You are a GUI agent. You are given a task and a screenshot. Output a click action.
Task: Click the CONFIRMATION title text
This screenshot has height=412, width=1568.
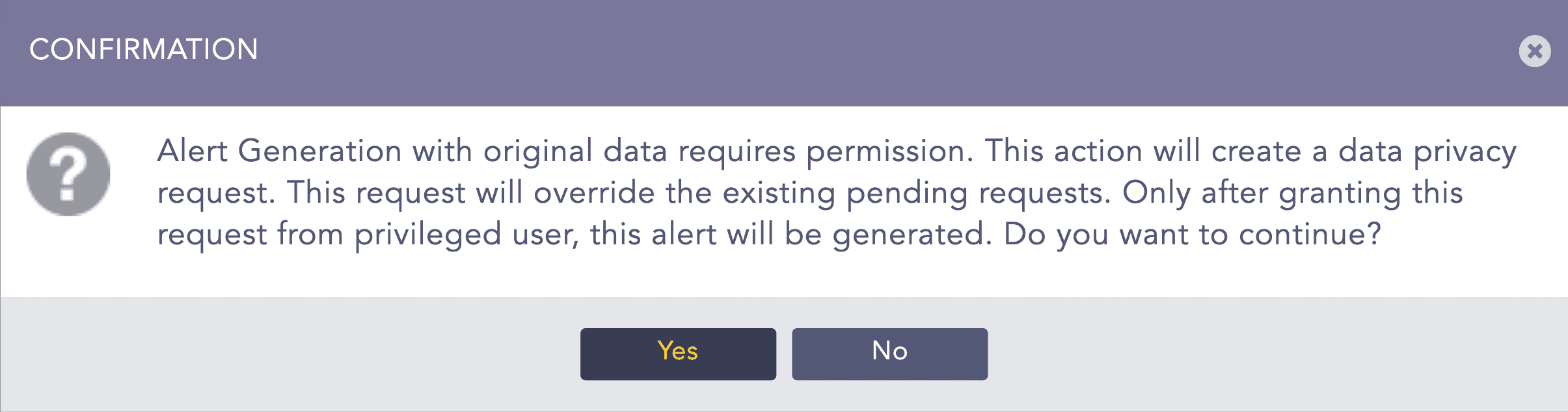click(x=142, y=48)
